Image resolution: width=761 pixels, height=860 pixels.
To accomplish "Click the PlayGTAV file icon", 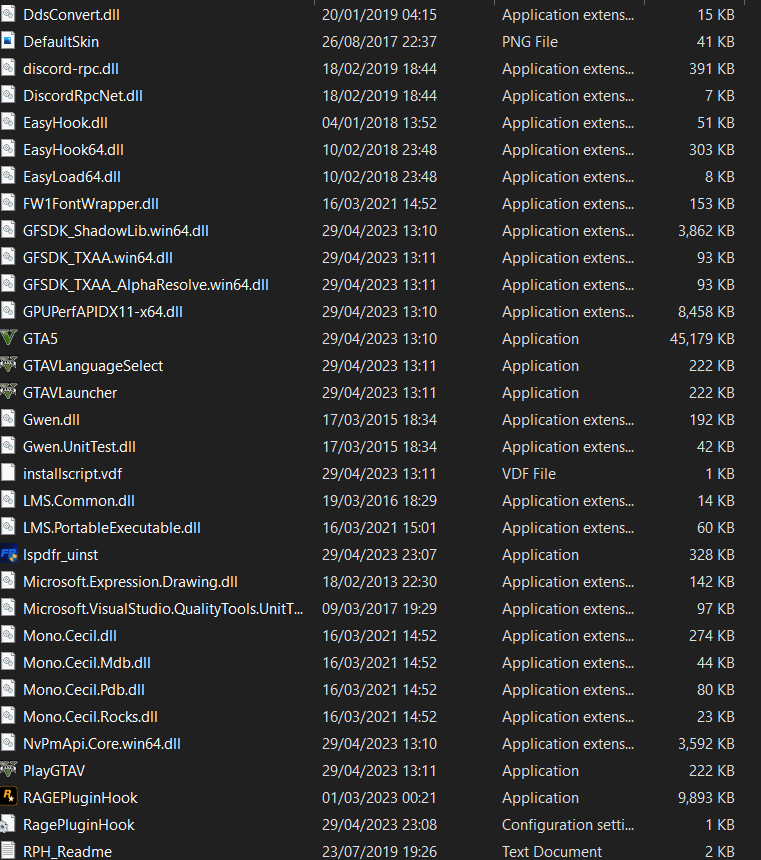I will [8, 770].
